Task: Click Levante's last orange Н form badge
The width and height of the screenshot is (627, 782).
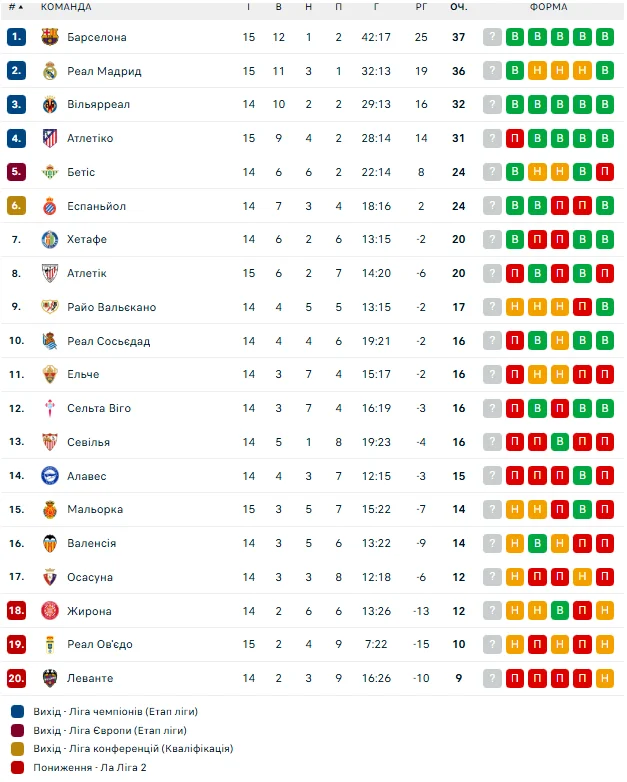Action: coord(604,678)
